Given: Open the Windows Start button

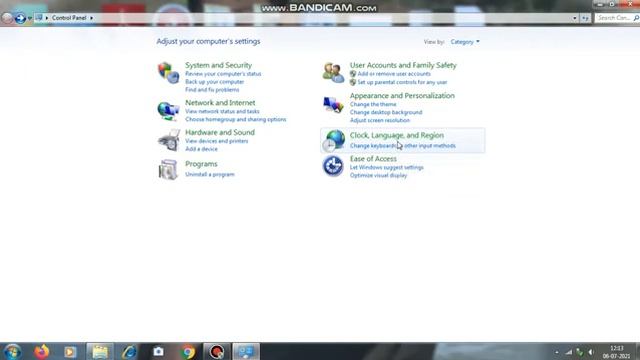Looking at the screenshot, I should pyautogui.click(x=12, y=351).
